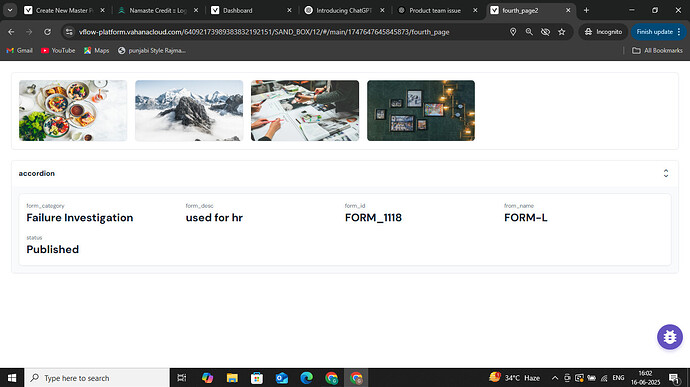690x387 pixels.
Task: Open File Explorer from the taskbar
Action: [x=232, y=378]
